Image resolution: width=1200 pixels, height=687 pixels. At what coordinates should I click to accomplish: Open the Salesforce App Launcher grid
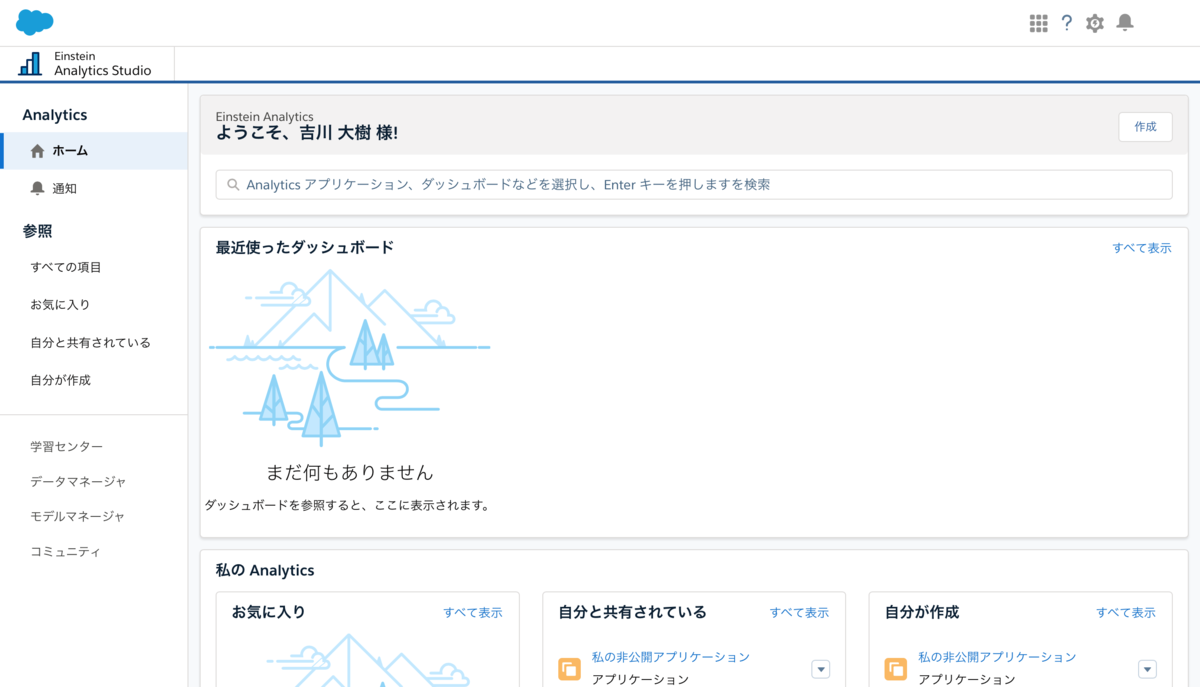click(1038, 22)
